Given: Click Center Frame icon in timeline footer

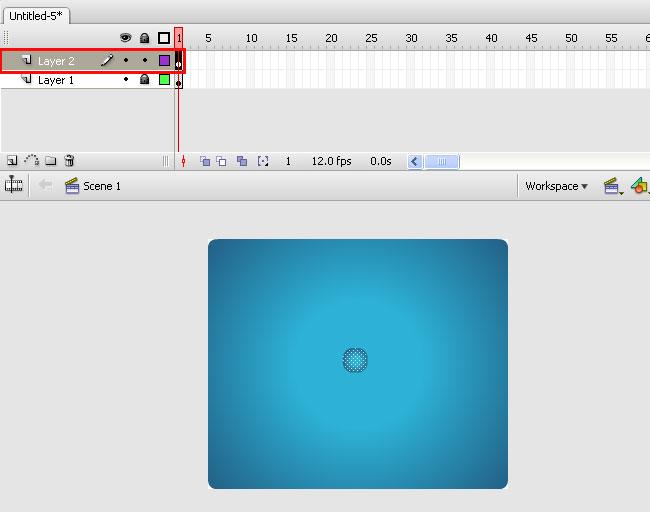Looking at the screenshot, I should click(x=184, y=161).
